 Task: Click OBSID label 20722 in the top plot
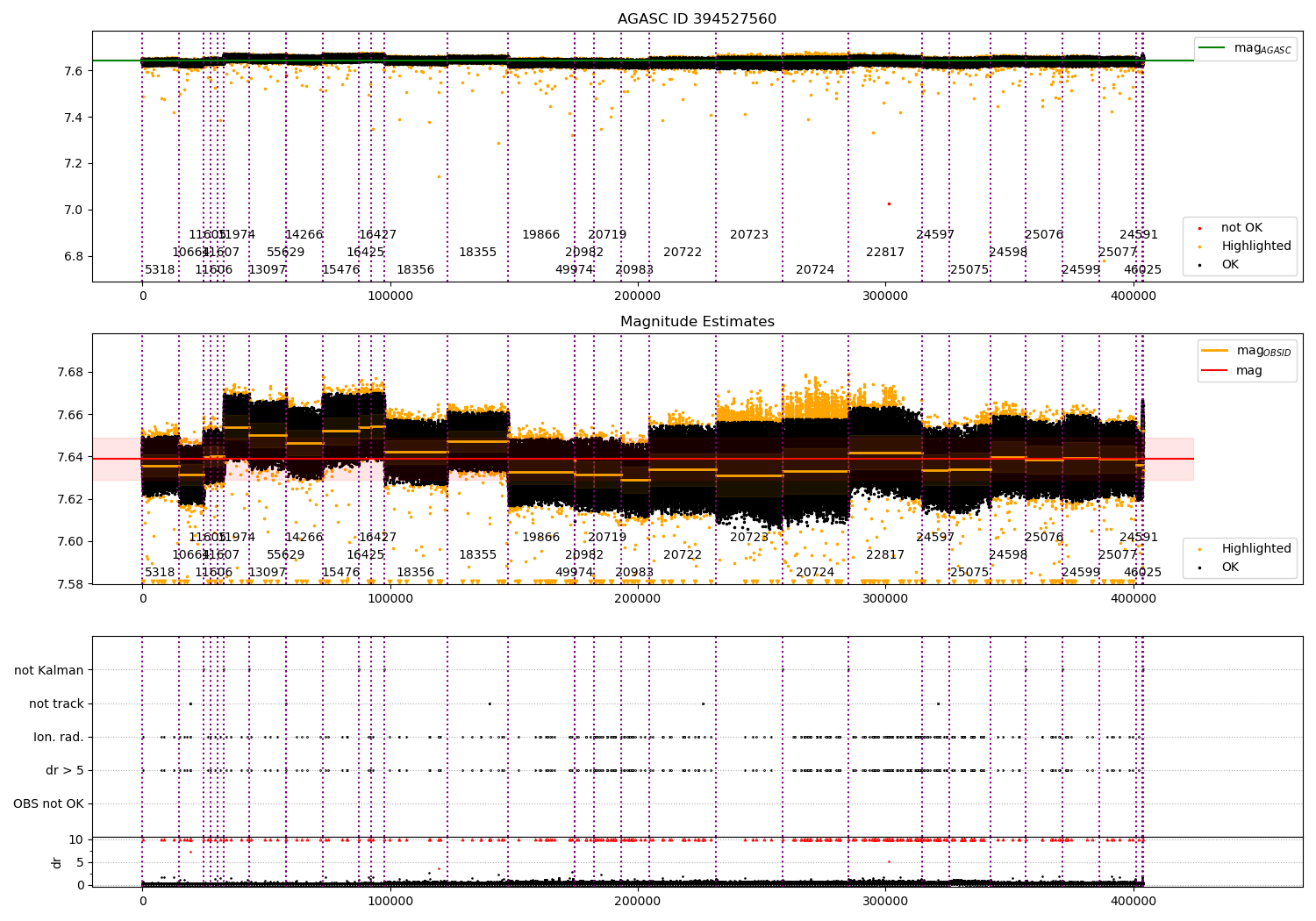coord(683,253)
